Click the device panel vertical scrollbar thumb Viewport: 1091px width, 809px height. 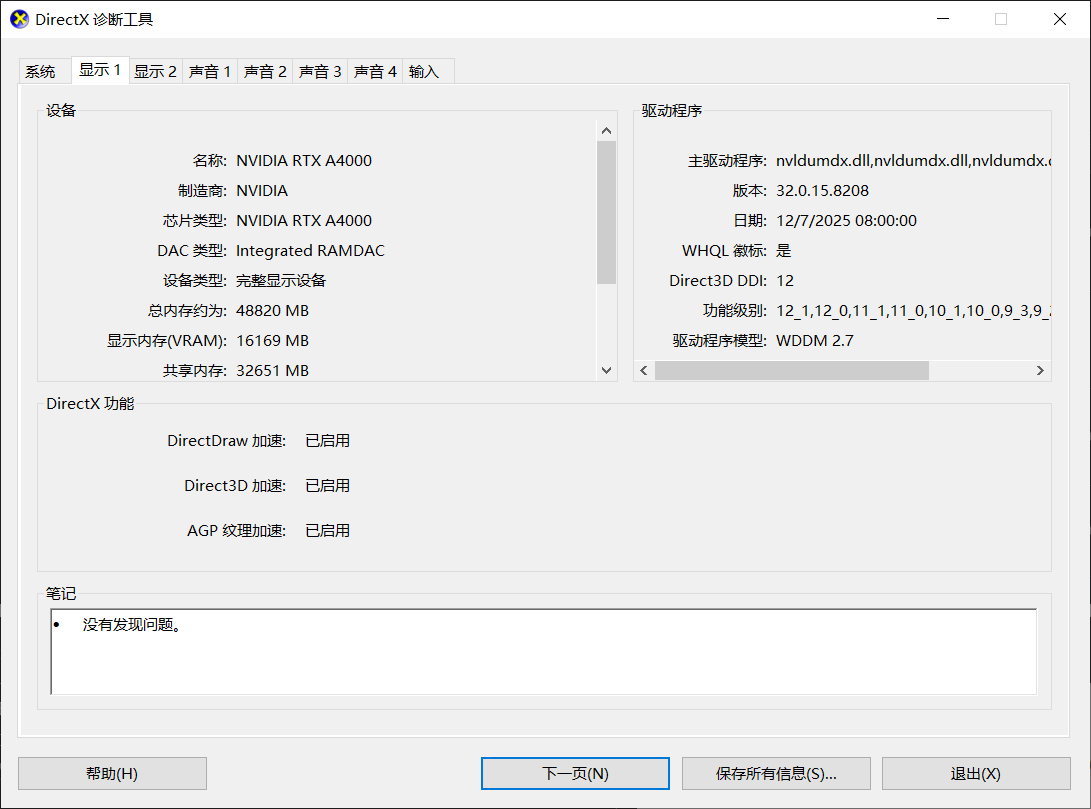[606, 212]
